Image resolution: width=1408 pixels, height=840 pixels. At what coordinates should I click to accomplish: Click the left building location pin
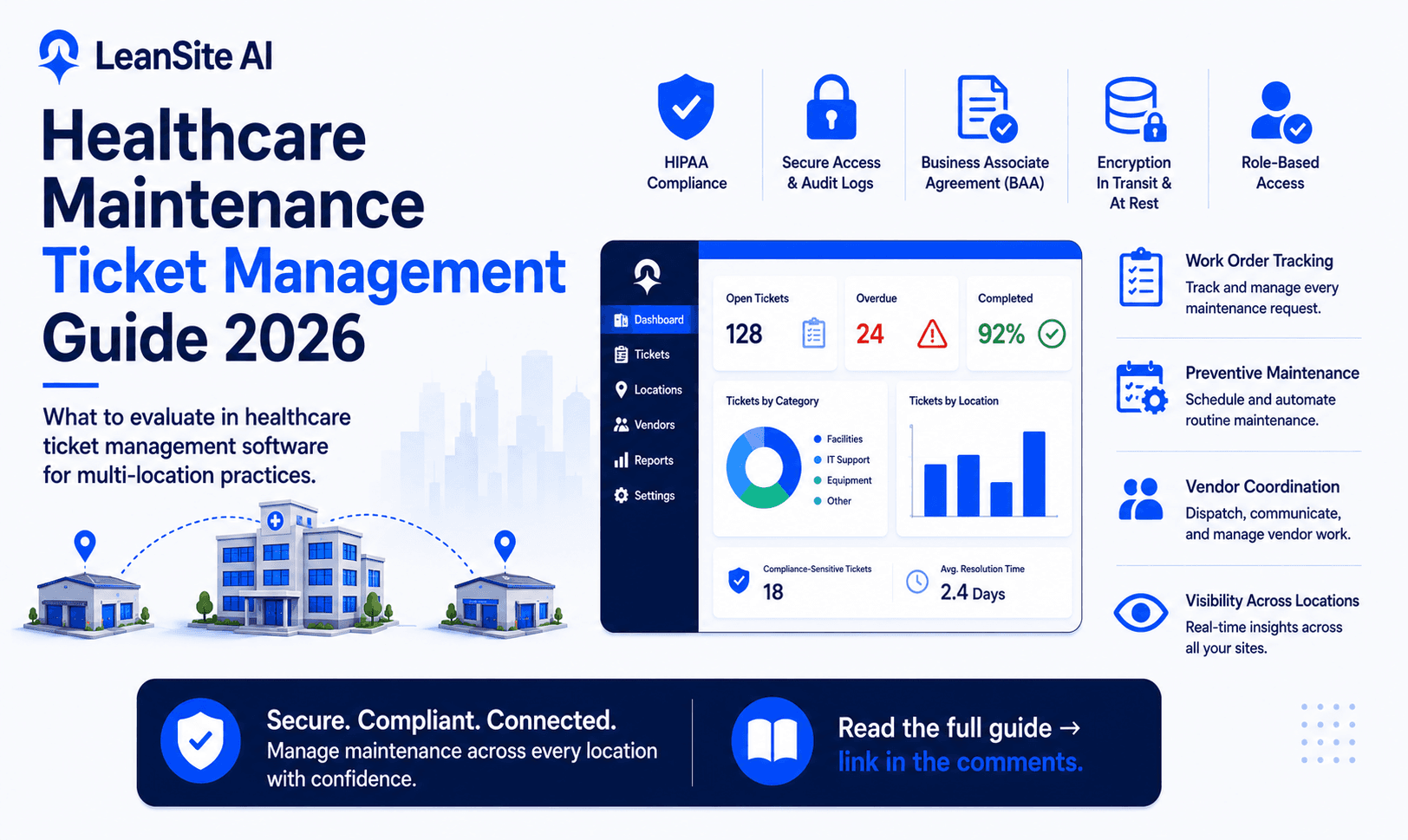coord(84,546)
